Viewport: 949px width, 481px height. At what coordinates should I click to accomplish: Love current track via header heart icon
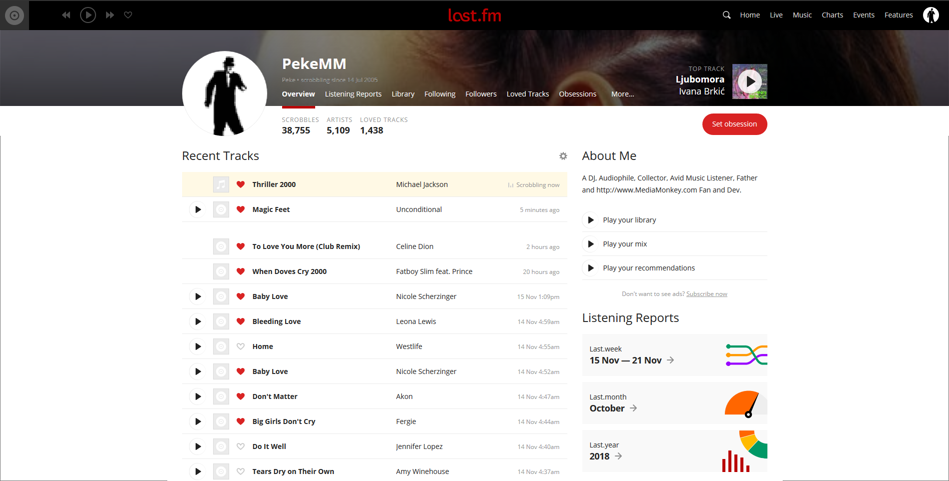128,15
